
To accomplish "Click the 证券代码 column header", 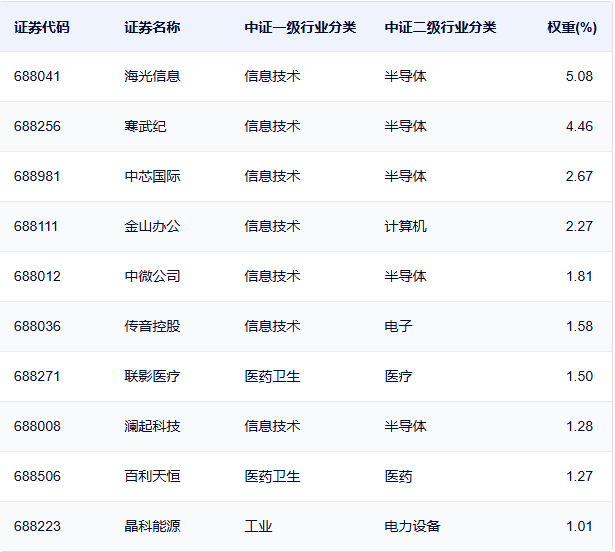I will [42, 27].
